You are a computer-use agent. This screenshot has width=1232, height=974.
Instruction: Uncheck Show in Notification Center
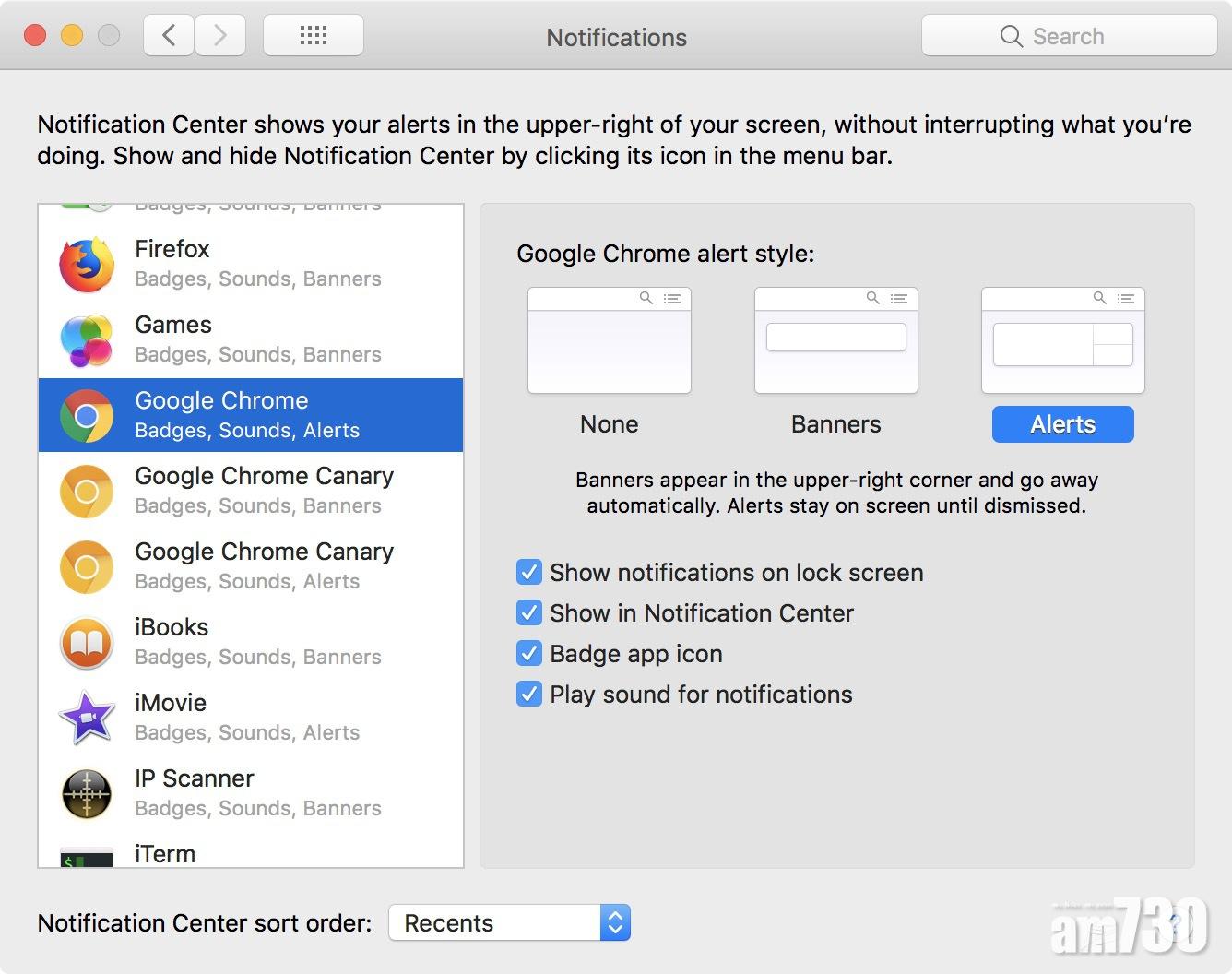(x=529, y=613)
